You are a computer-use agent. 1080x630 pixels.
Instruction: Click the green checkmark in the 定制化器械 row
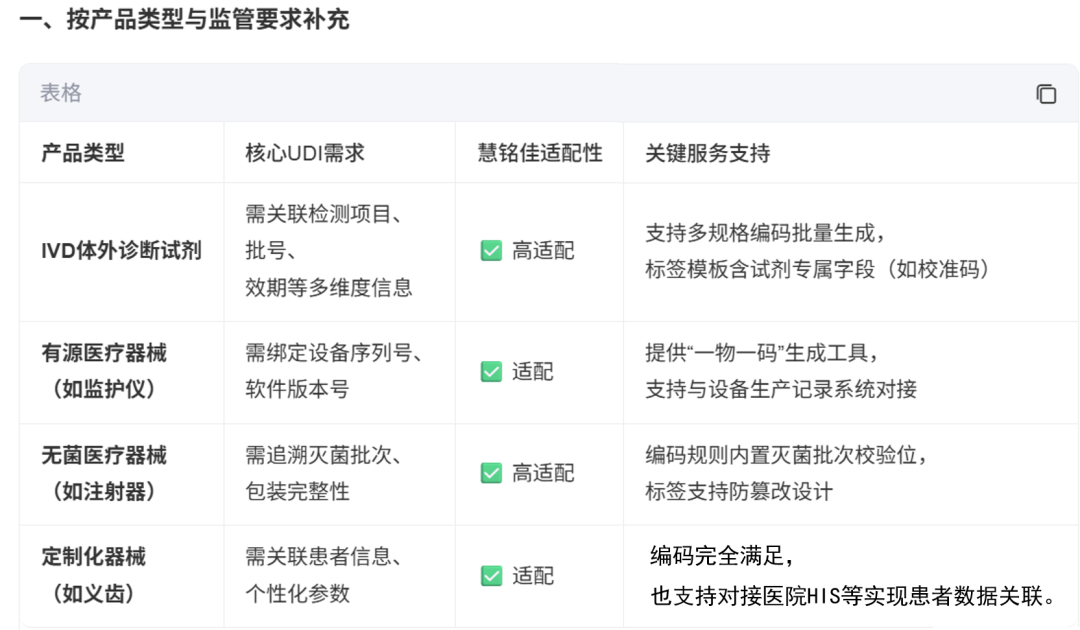click(x=491, y=576)
